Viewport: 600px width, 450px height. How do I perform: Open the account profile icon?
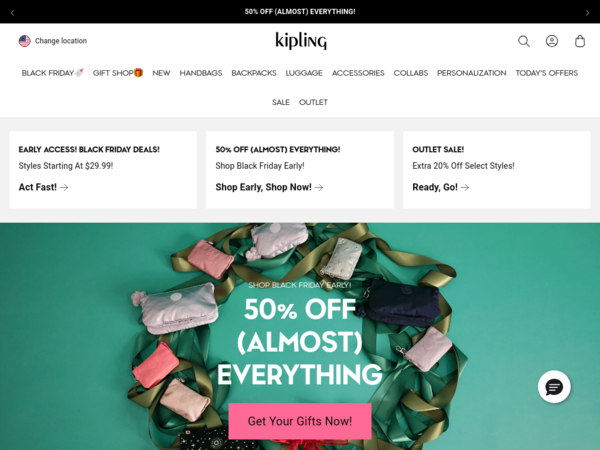point(552,41)
